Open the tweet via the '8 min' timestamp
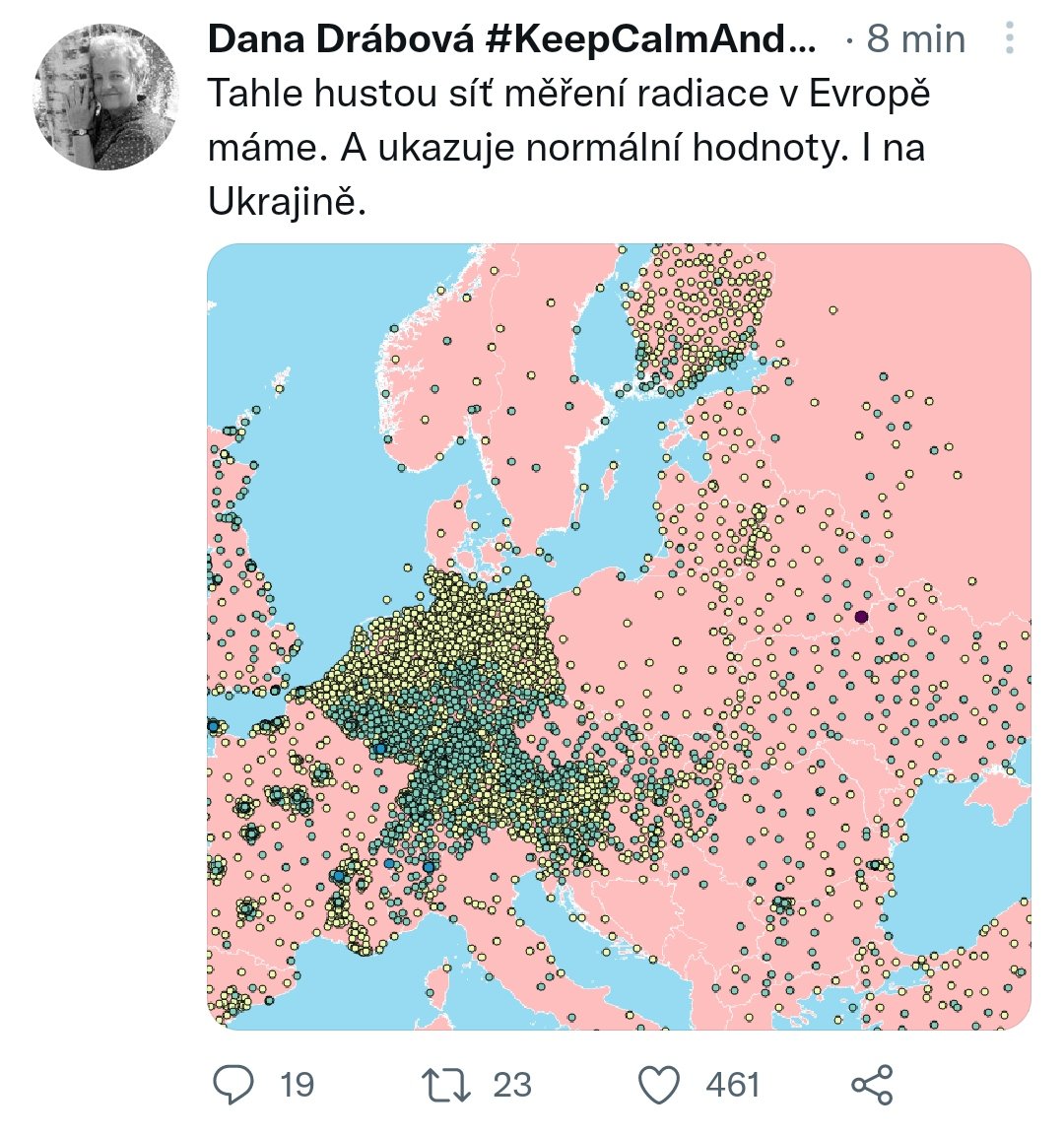The width and height of the screenshot is (1064, 1135). click(916, 39)
